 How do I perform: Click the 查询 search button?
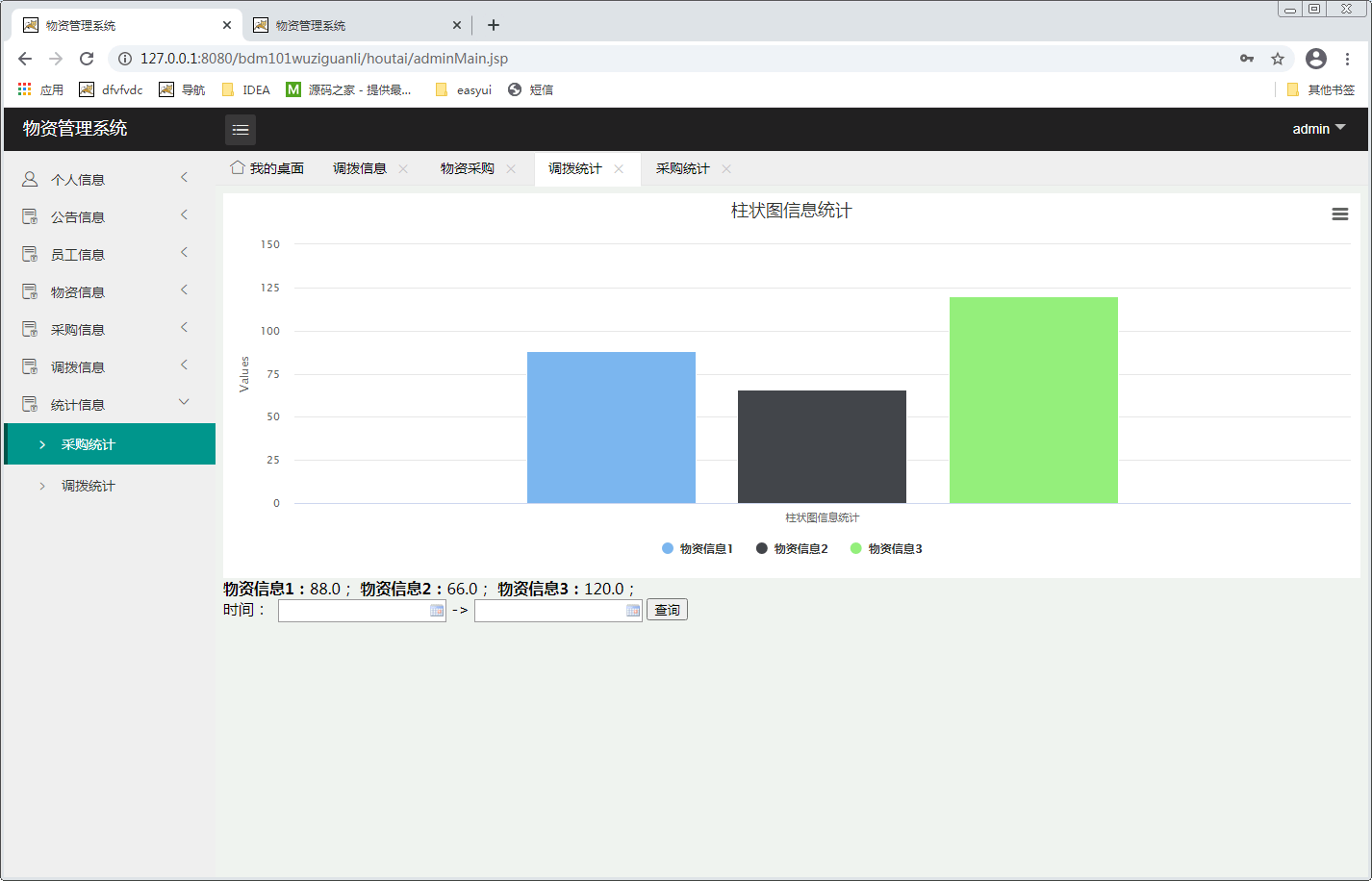tap(667, 610)
